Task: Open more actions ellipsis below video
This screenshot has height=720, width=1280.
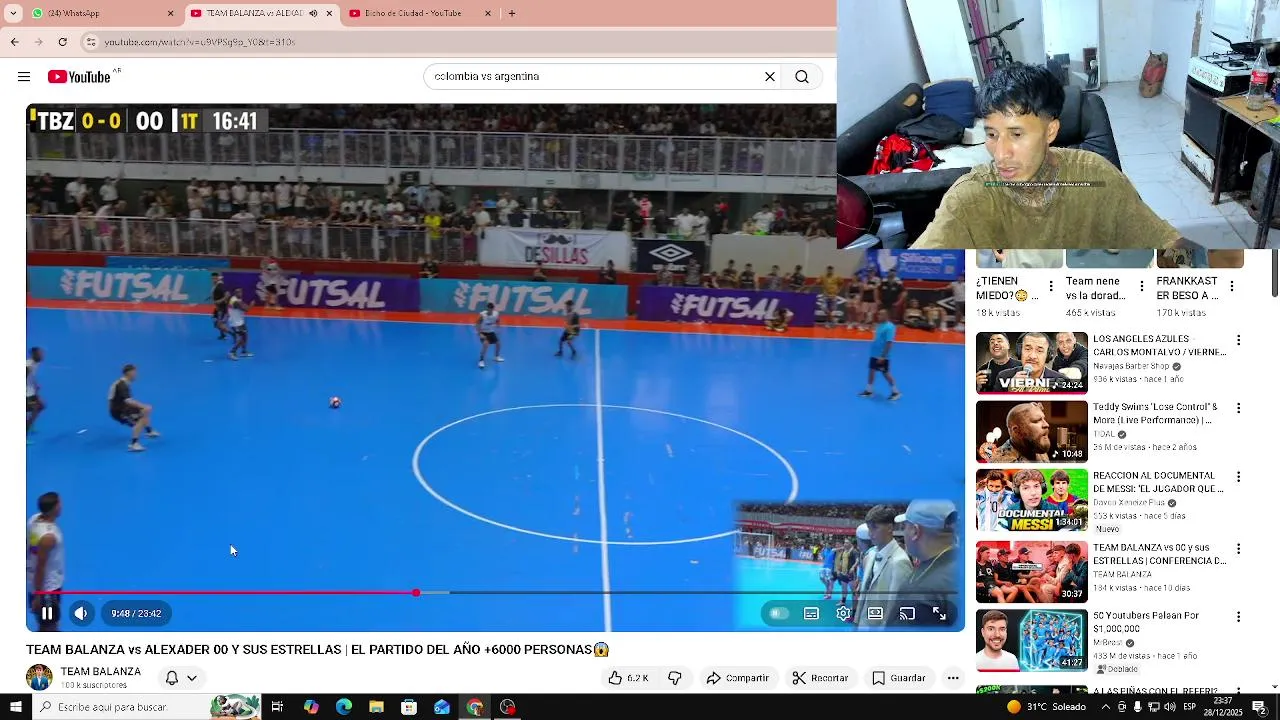Action: 953,678
